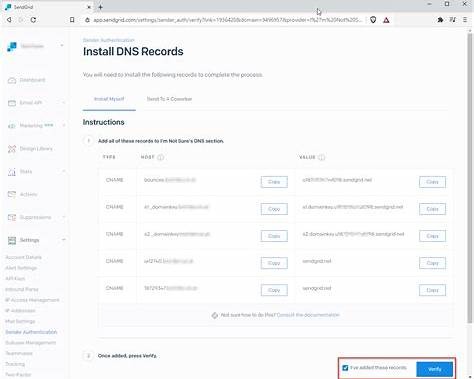Switch to the Install Myself tab

[x=109, y=99]
